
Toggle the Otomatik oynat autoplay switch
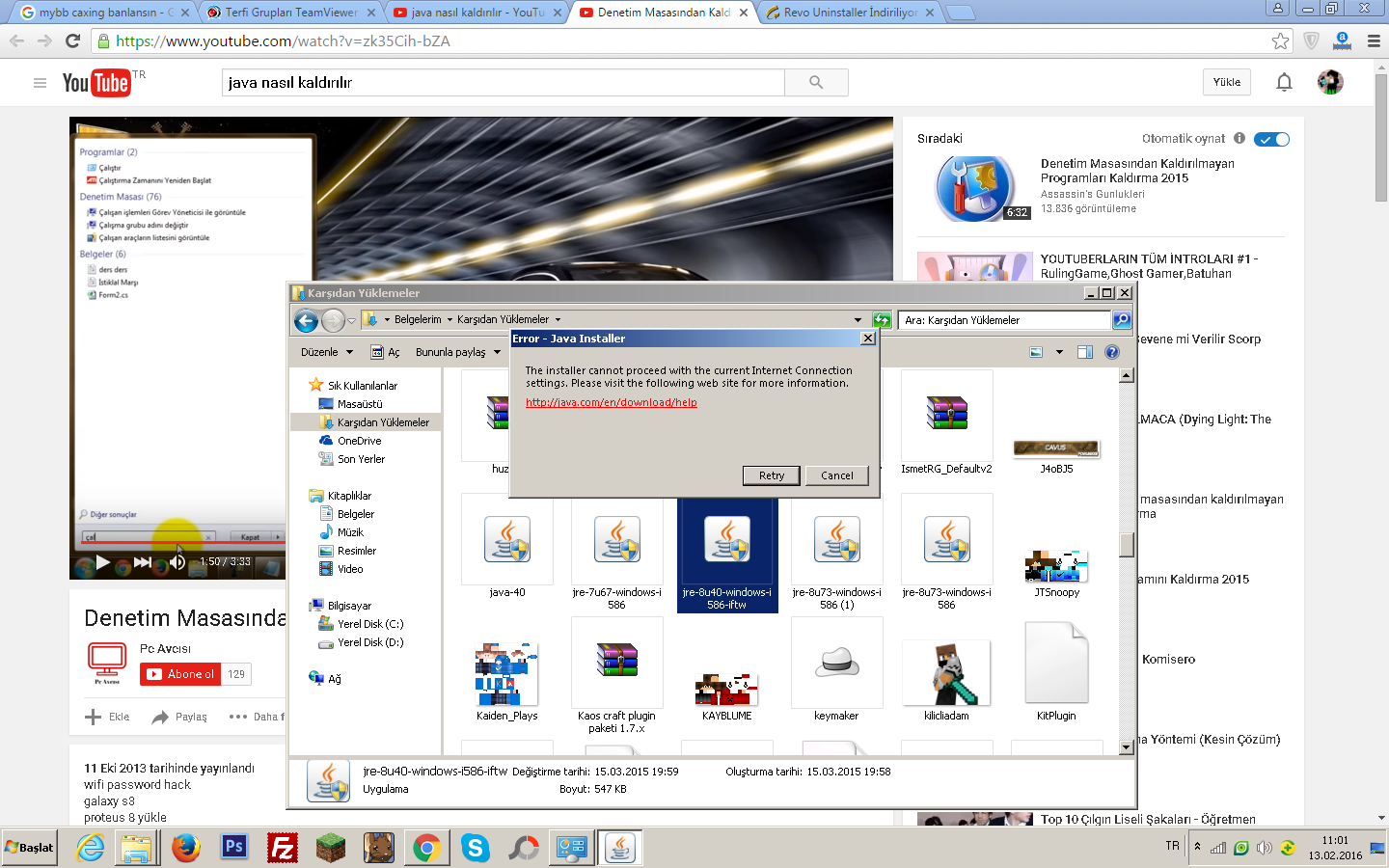pyautogui.click(x=1271, y=139)
